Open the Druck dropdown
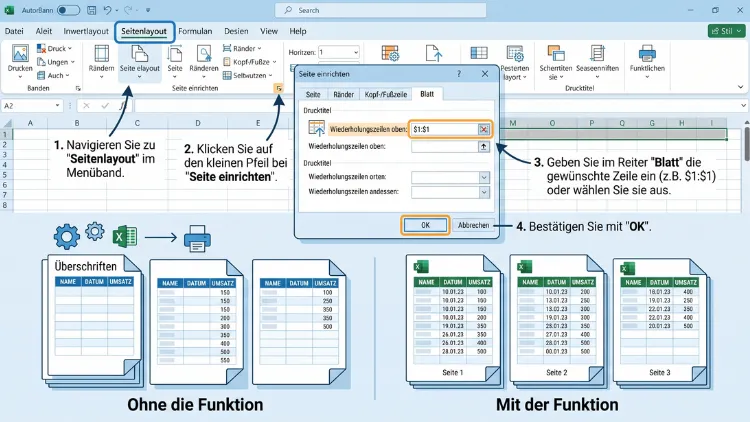 pyautogui.click(x=55, y=48)
